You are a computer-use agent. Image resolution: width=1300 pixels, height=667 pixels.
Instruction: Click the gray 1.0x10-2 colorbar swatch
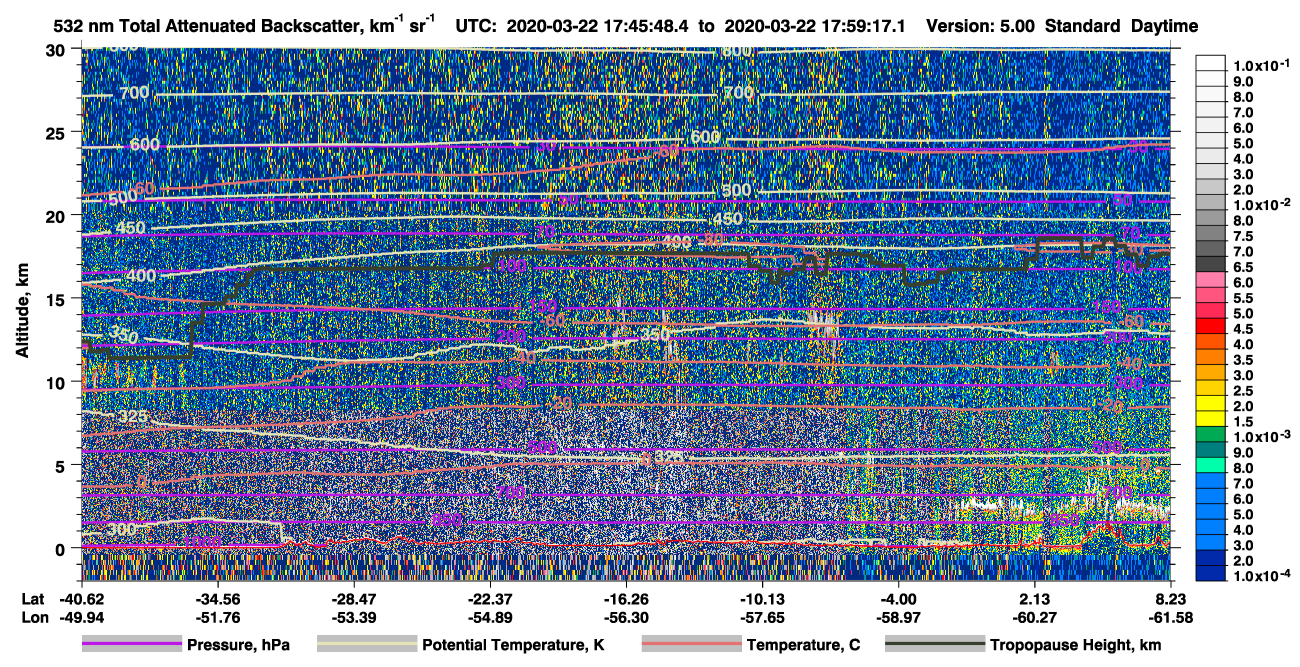pos(1213,205)
